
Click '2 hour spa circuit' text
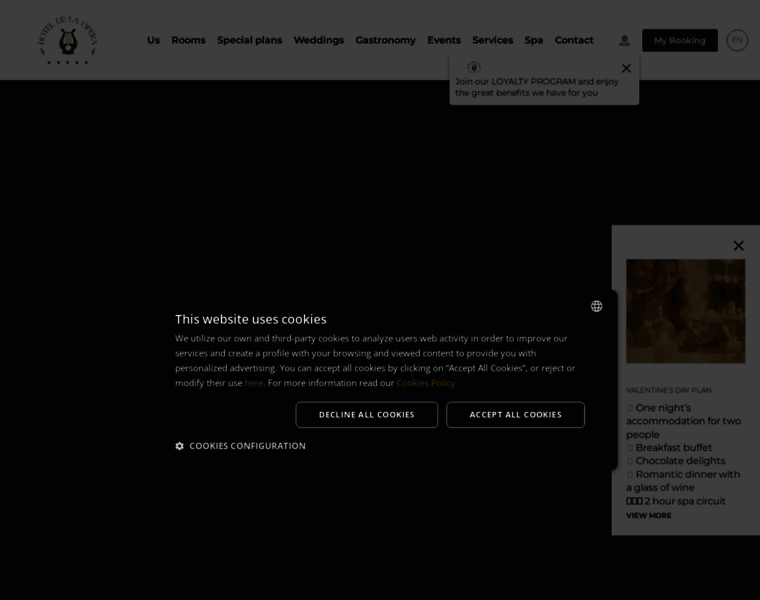coord(685,501)
